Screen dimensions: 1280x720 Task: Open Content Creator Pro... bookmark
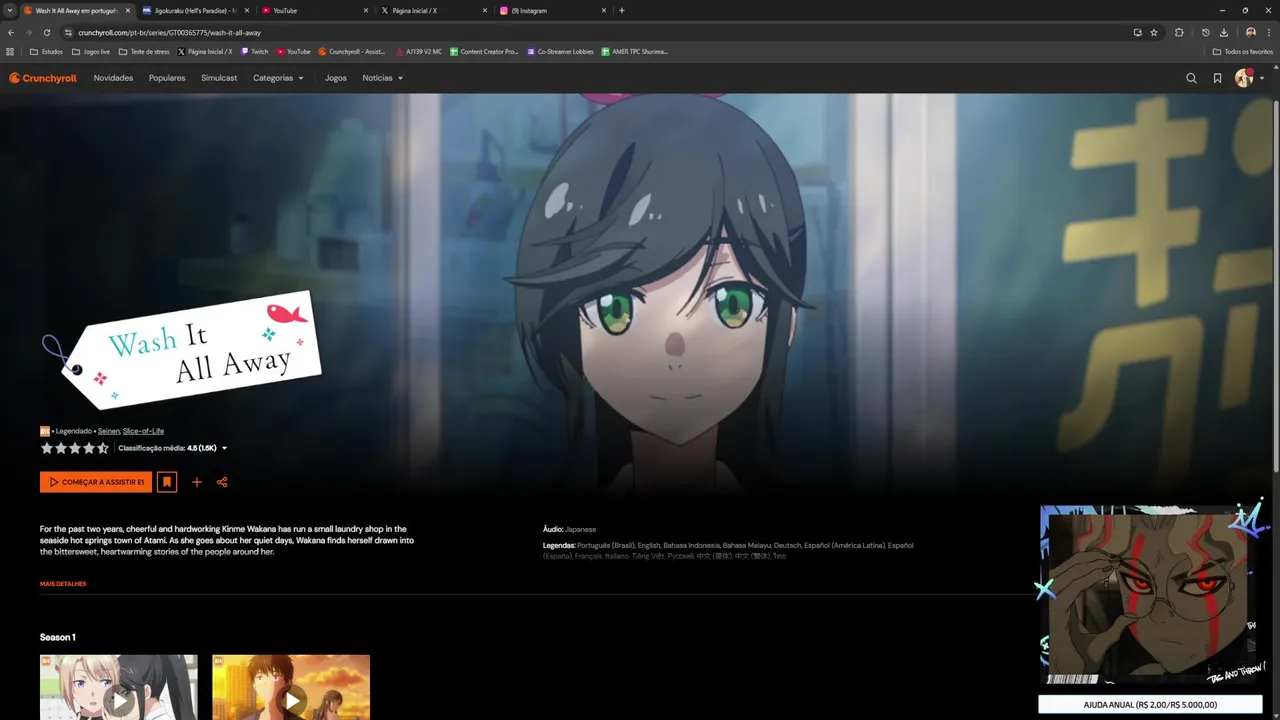485,51
